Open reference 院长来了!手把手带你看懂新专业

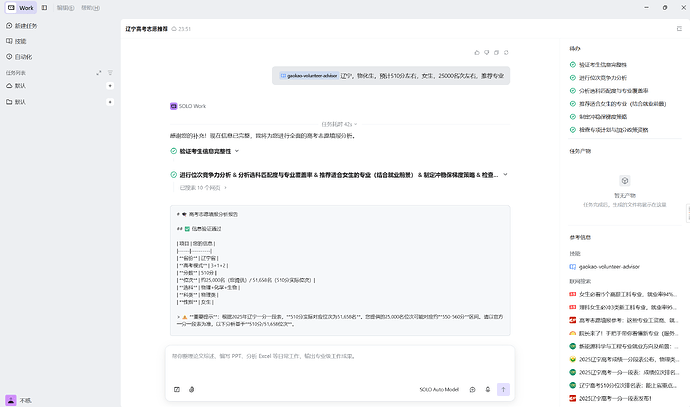(x=624, y=333)
